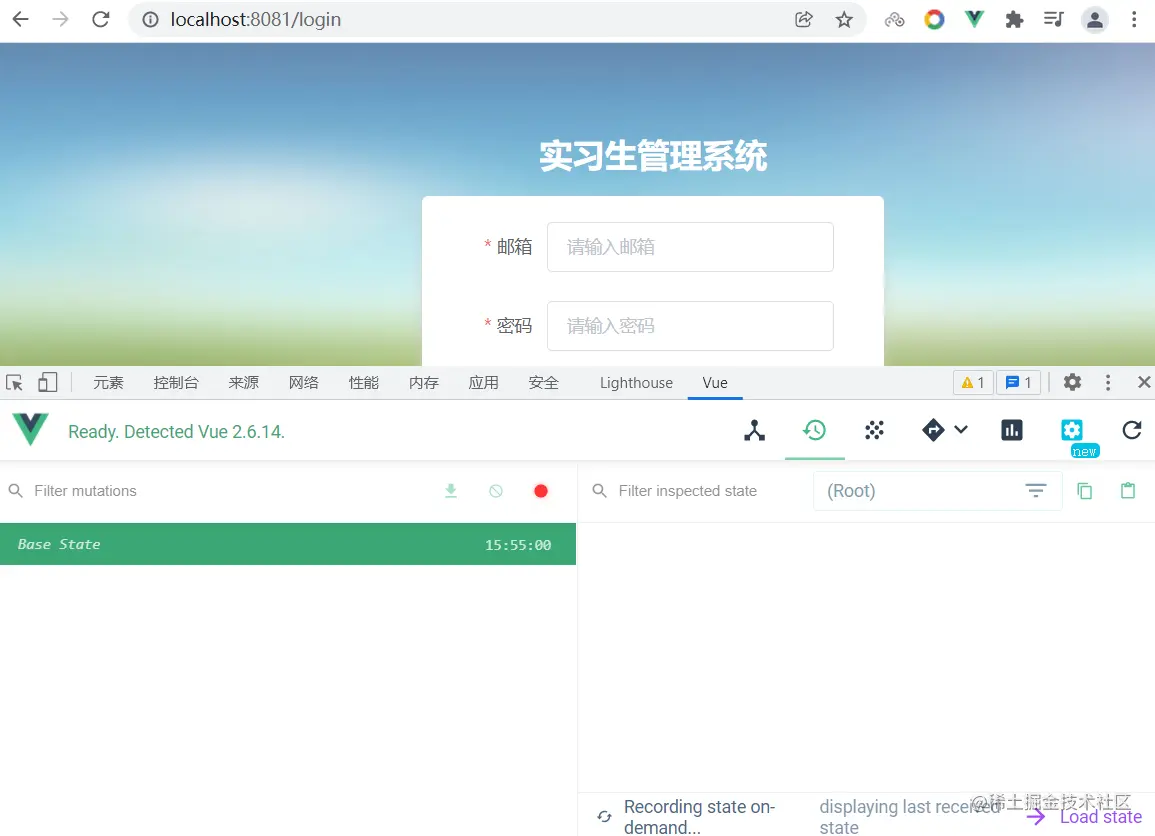This screenshot has height=836, width=1155.
Task: Switch to the Lighthouse tab
Action: pos(635,382)
